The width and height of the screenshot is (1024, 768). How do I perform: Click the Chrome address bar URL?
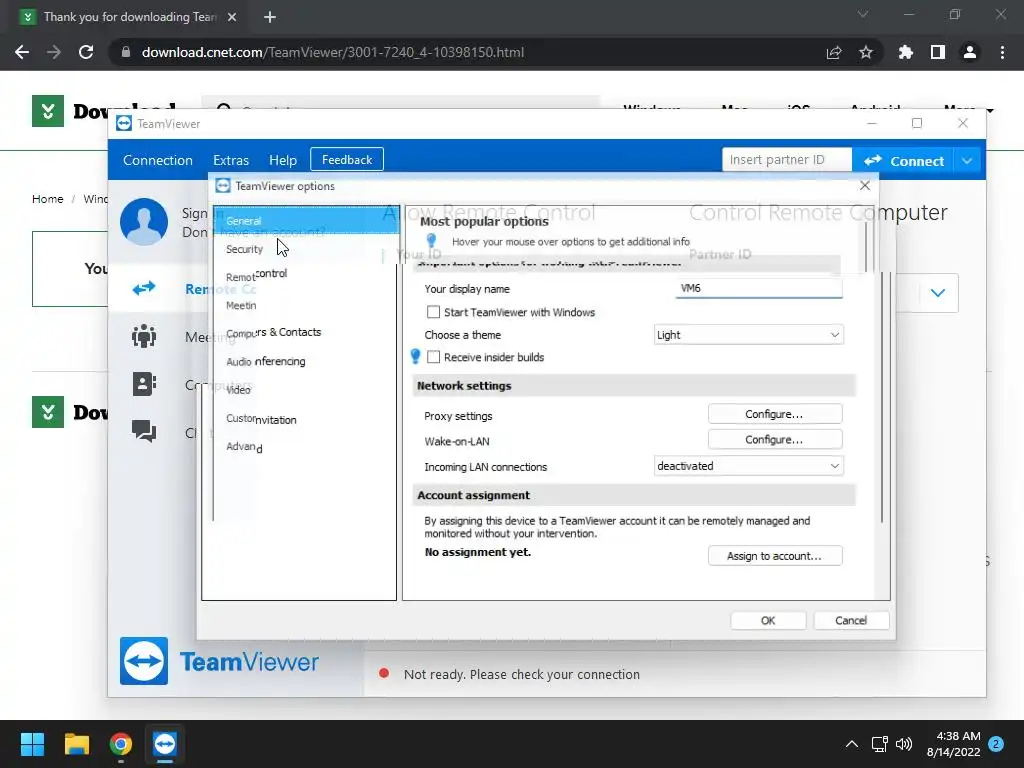(x=332, y=52)
